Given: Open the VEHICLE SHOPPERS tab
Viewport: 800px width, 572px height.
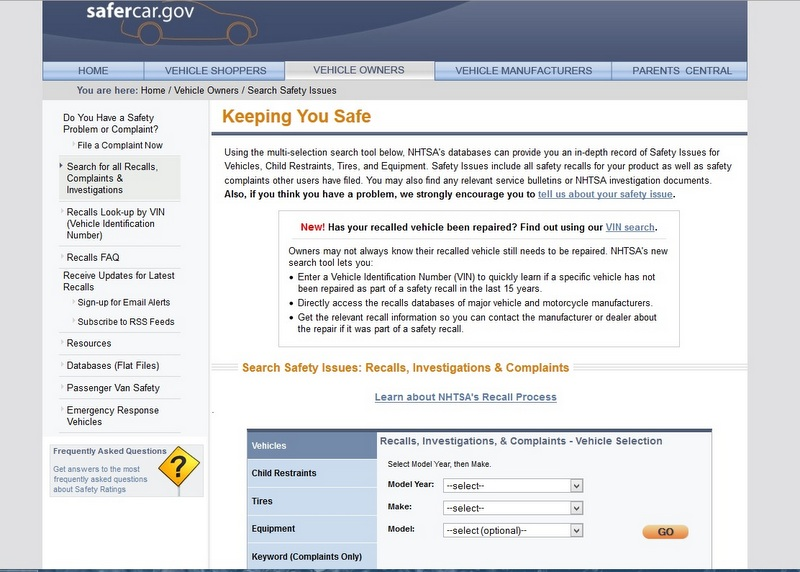Looking at the screenshot, I should coord(215,71).
